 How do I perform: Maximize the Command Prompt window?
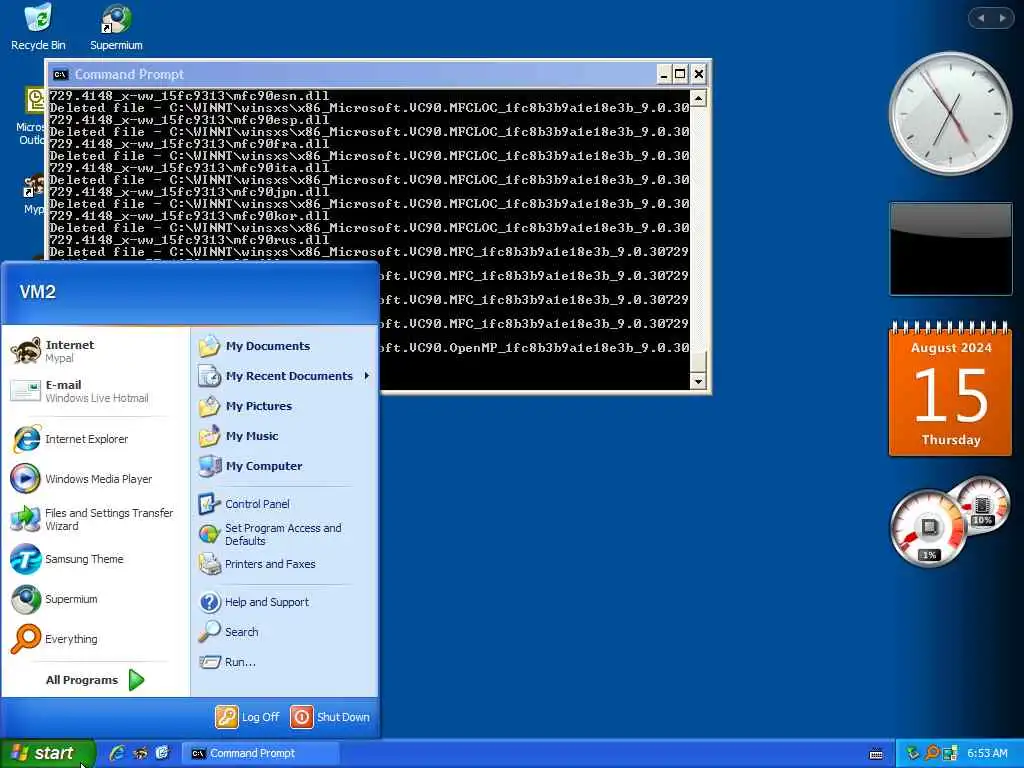[x=680, y=74]
